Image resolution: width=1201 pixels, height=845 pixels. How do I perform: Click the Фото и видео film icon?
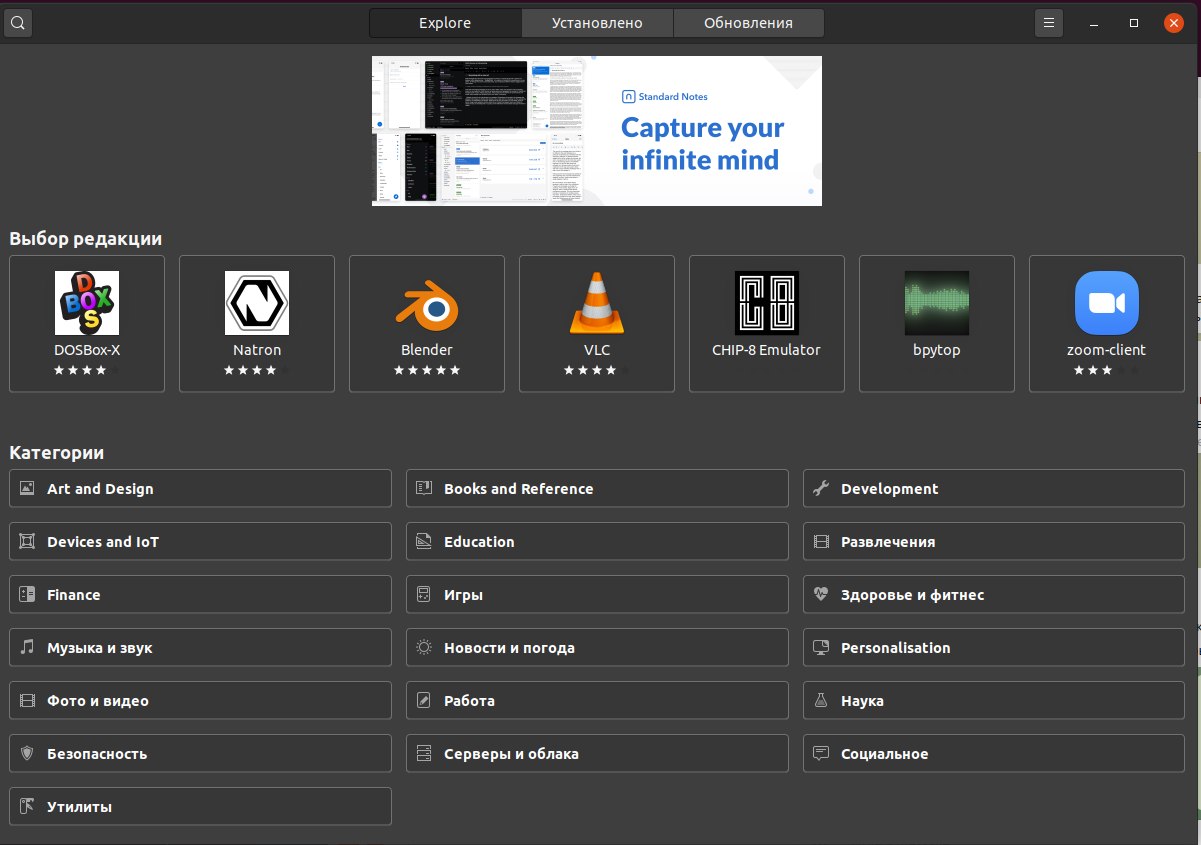[x=27, y=701]
